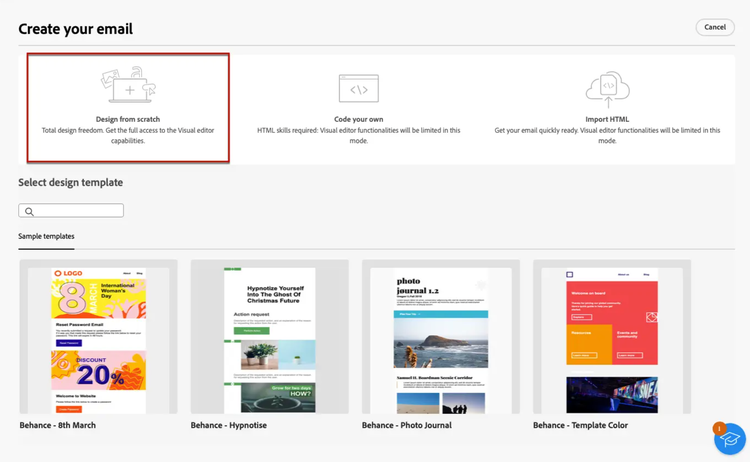The height and width of the screenshot is (462, 750).
Task: Switch to the Sample templates tab
Action: 46,237
